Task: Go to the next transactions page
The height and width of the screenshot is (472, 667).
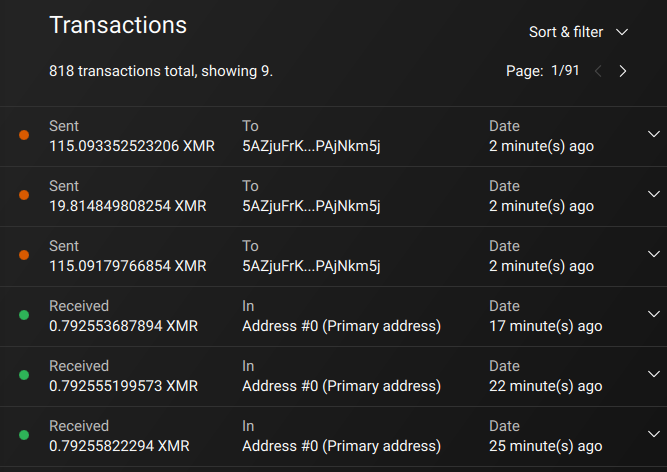Action: click(x=623, y=71)
